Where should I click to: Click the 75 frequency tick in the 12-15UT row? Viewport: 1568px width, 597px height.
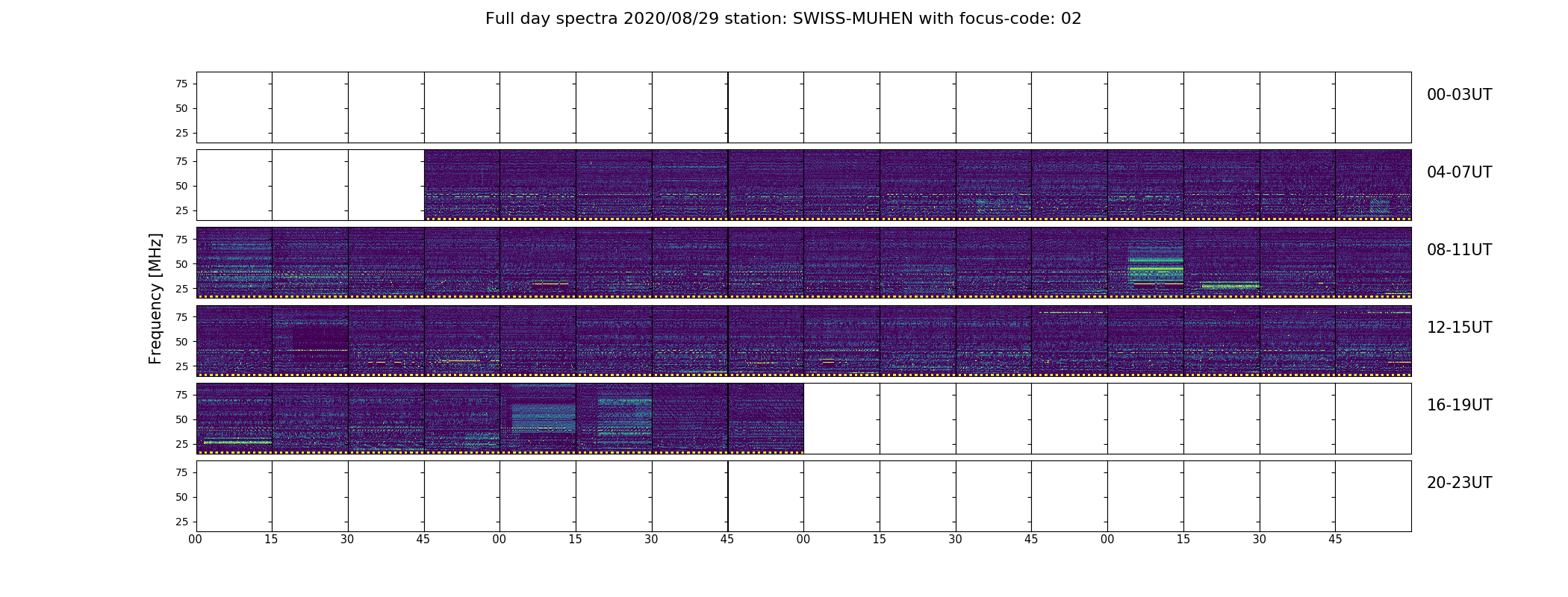pyautogui.click(x=181, y=317)
